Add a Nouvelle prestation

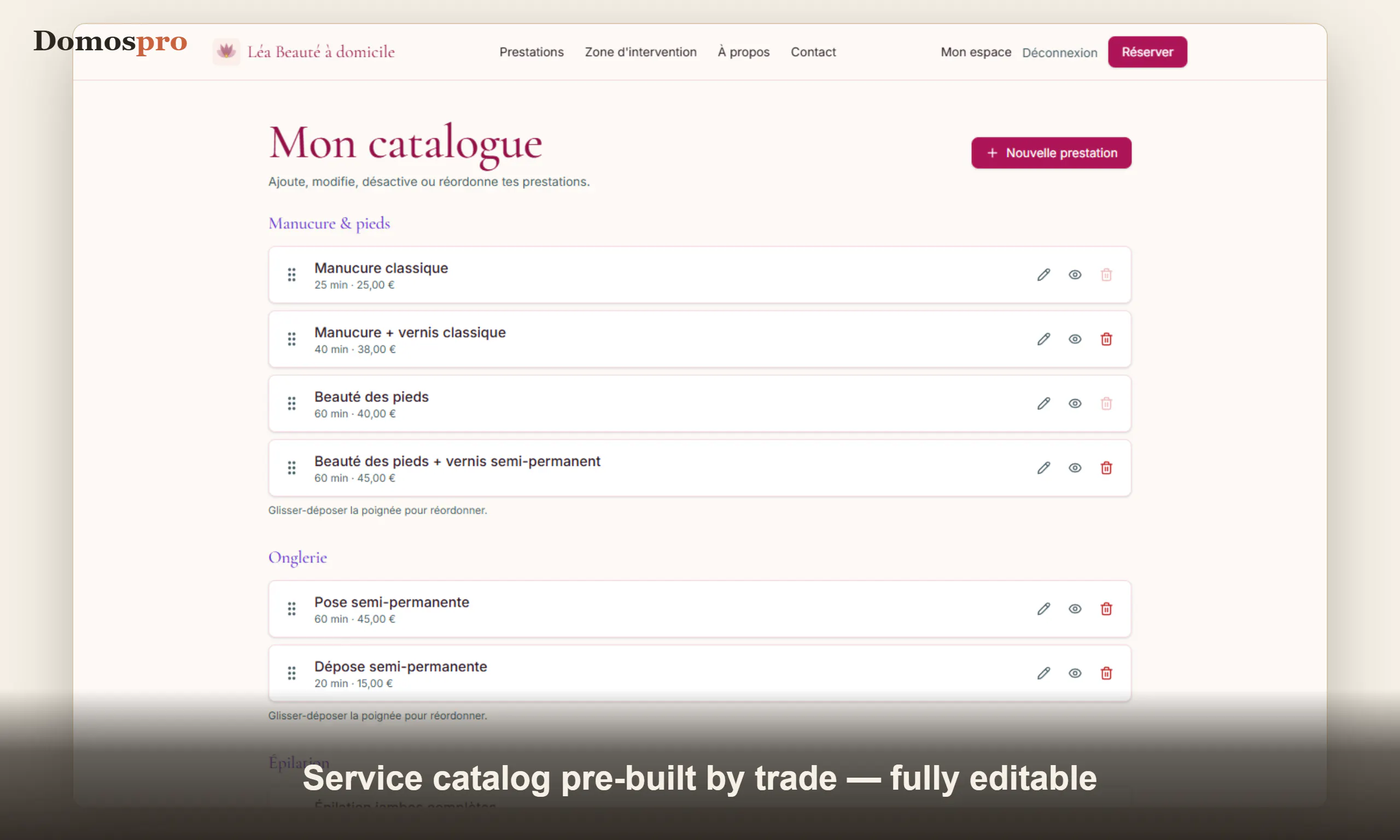(1052, 153)
